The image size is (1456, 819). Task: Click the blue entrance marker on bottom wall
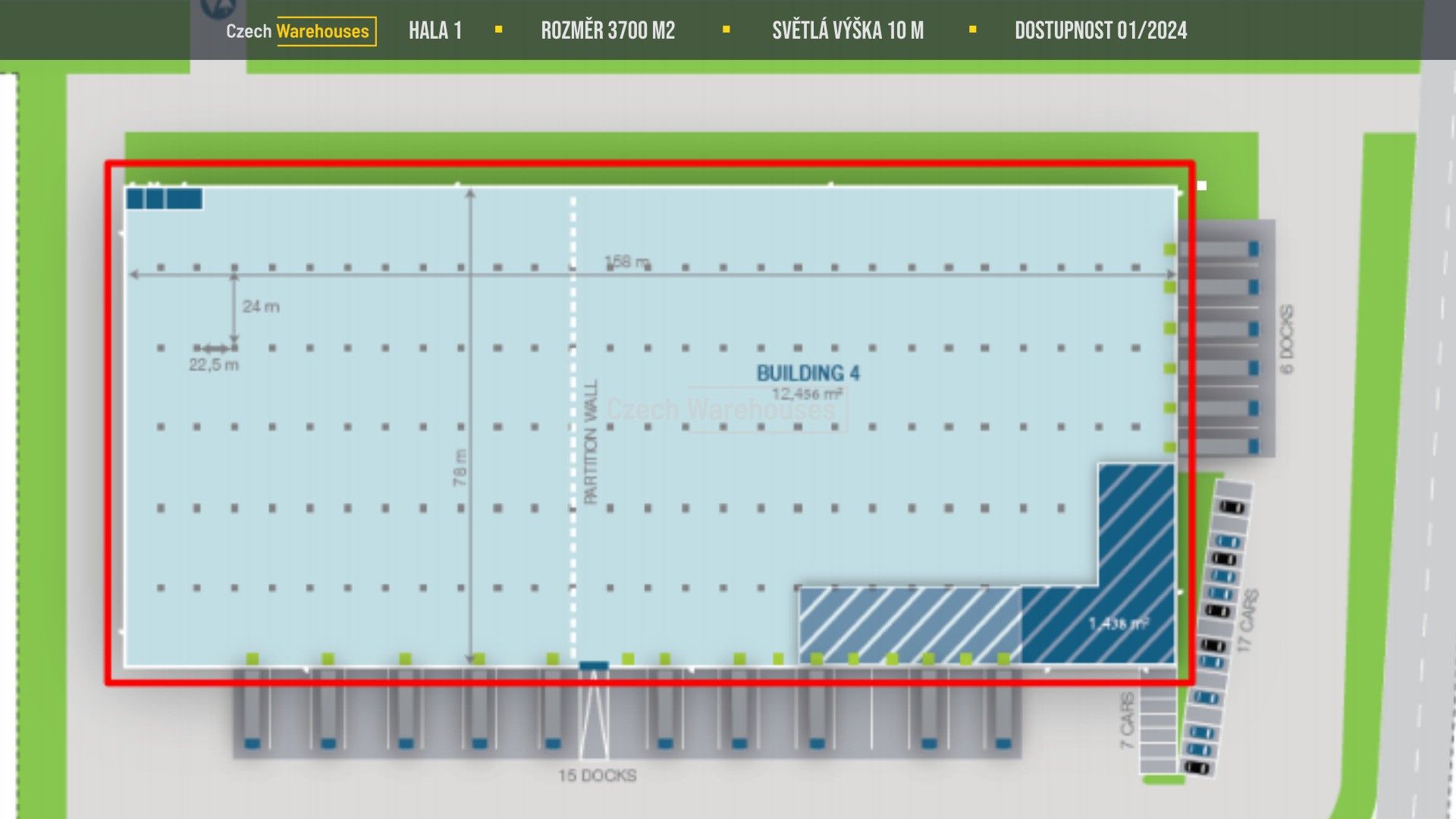coord(594,666)
